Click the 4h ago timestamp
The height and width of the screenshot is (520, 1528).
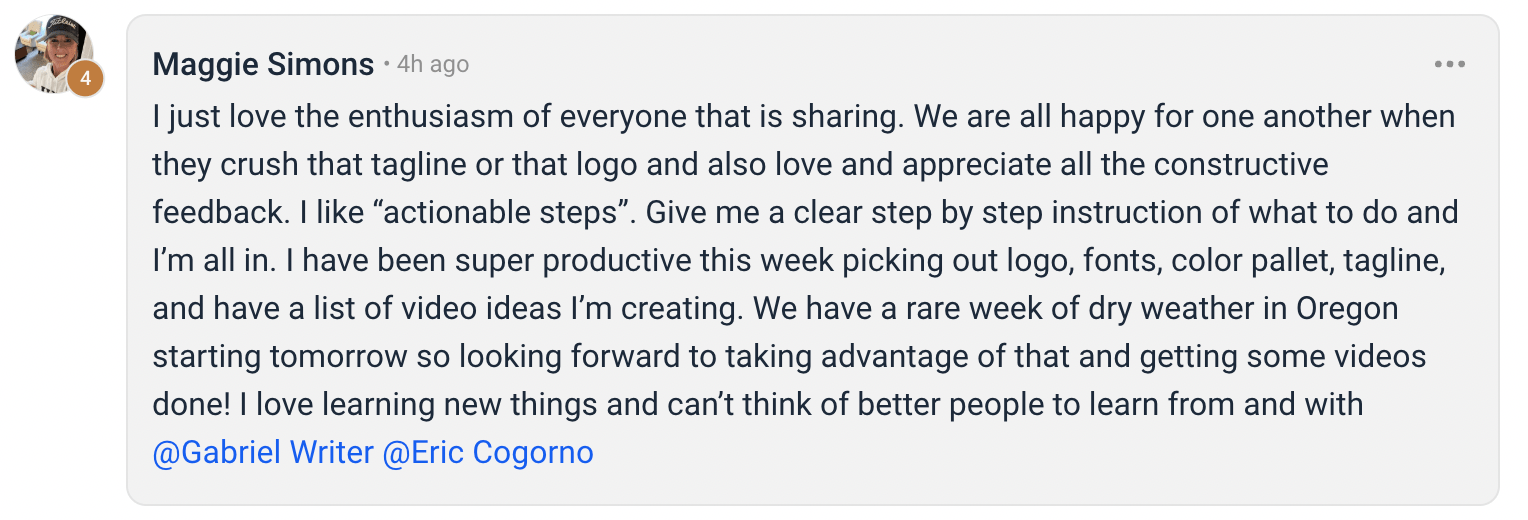433,65
